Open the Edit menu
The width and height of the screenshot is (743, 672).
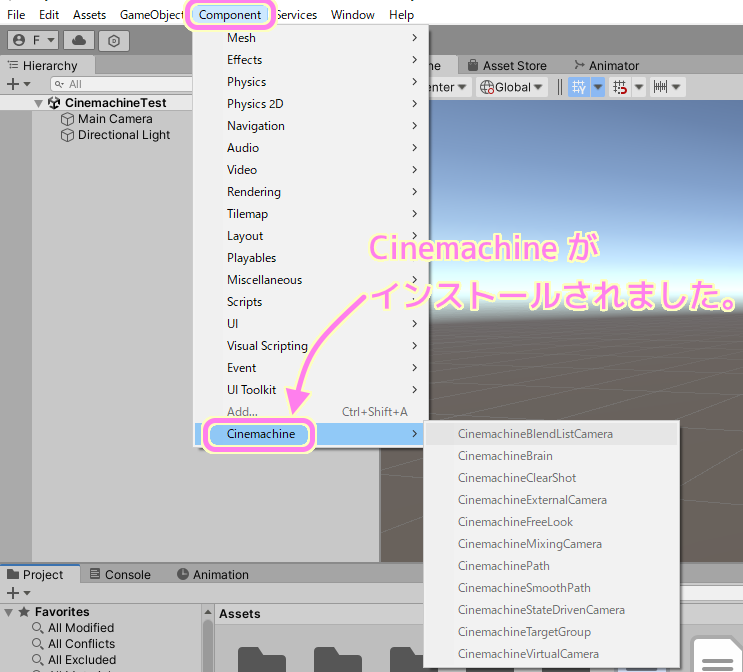(x=49, y=15)
